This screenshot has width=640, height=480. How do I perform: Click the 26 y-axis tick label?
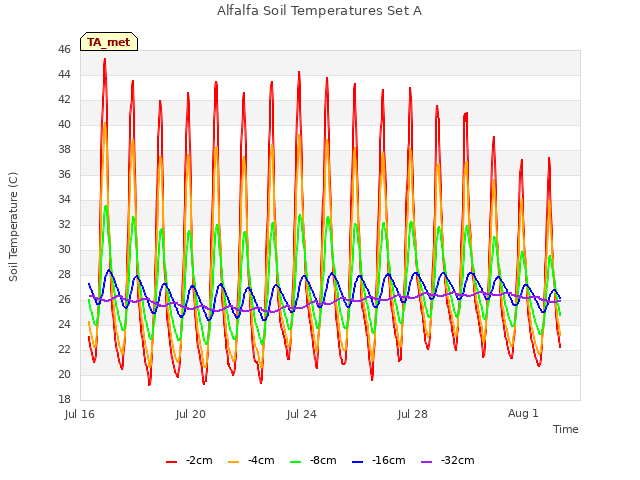[64, 299]
